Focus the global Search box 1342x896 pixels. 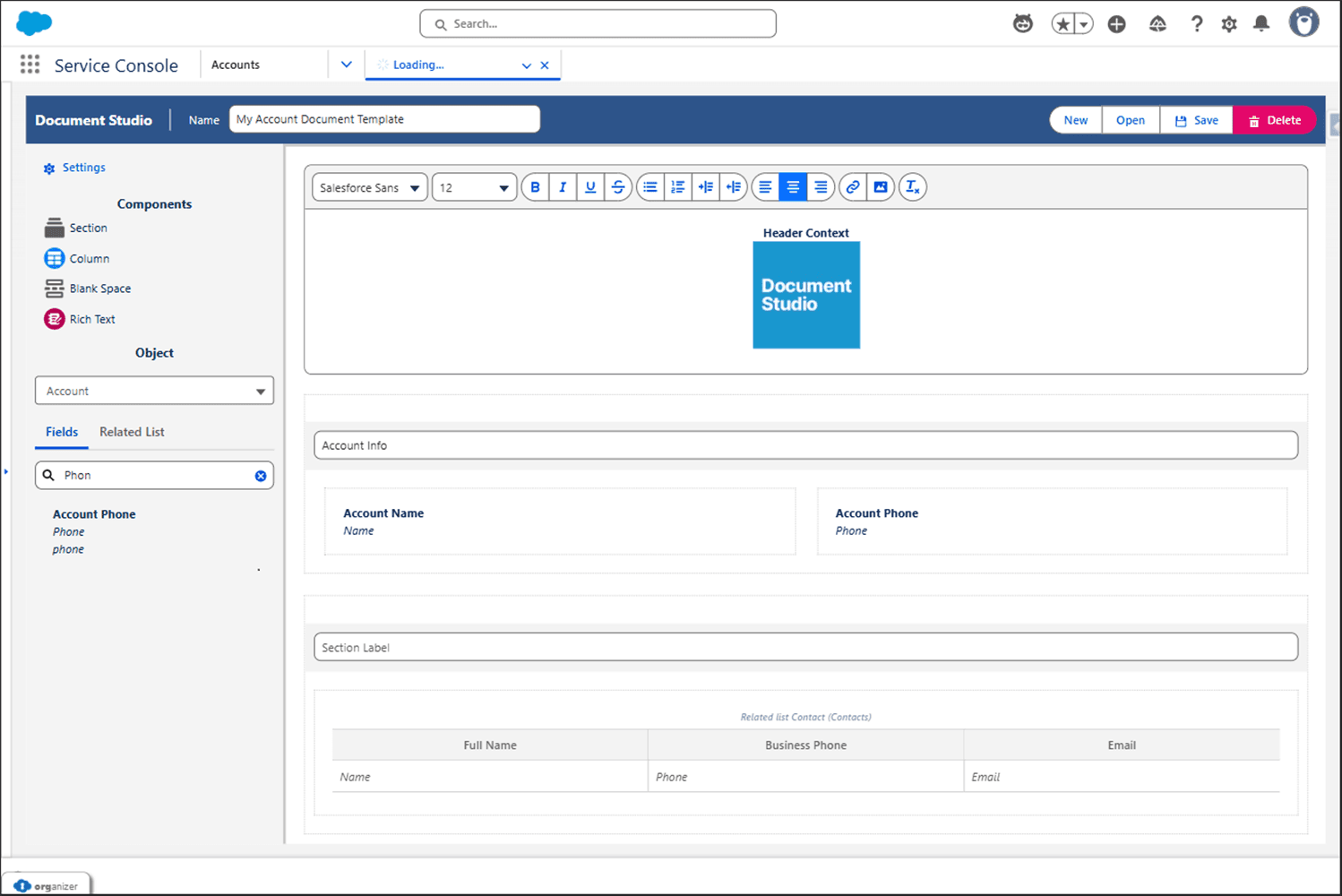click(598, 23)
